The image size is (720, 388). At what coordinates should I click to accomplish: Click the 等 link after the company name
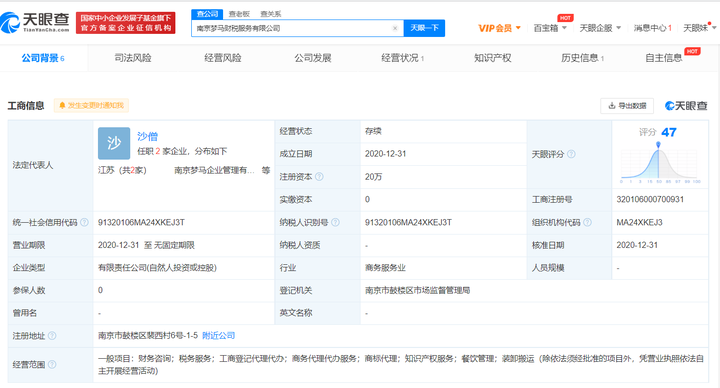pos(266,170)
